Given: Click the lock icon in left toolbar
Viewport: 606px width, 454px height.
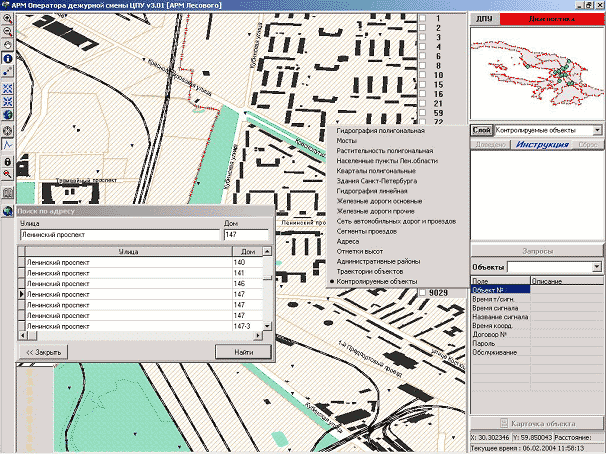Looking at the screenshot, I should (x=8, y=161).
